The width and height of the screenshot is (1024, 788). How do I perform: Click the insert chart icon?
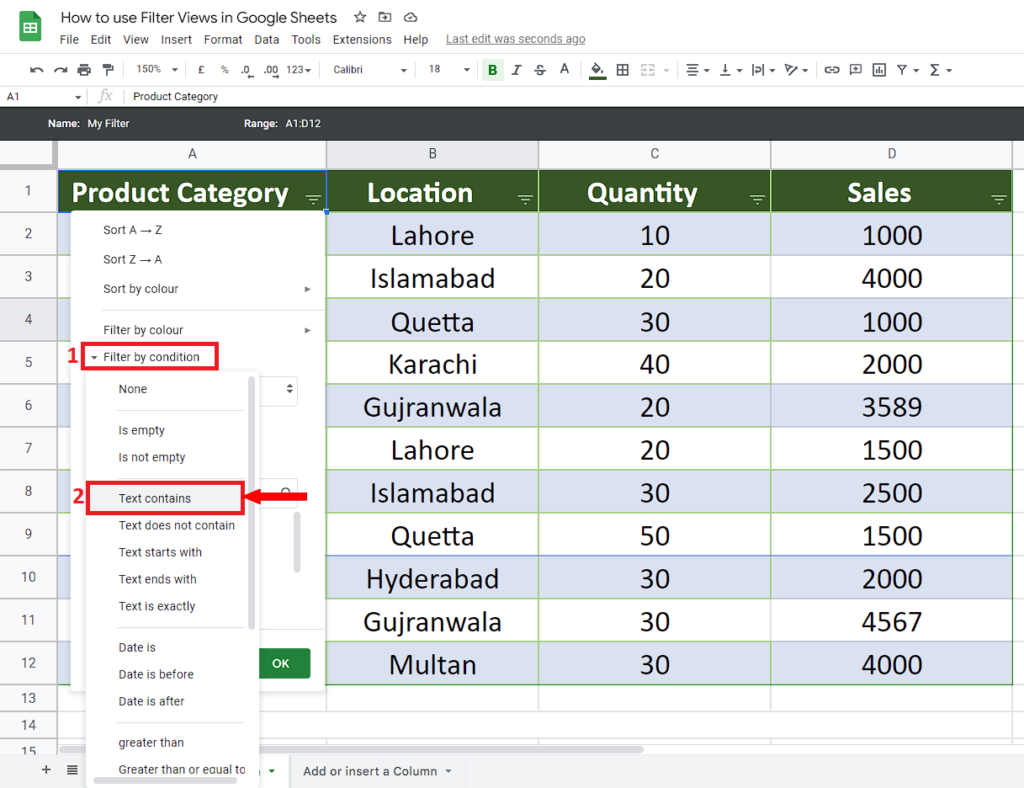[x=879, y=70]
